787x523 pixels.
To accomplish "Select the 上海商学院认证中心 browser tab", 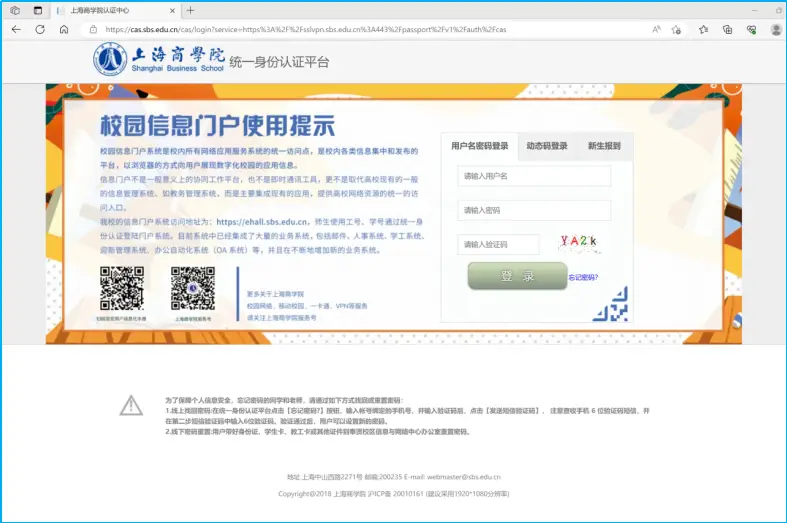I will point(115,11).
